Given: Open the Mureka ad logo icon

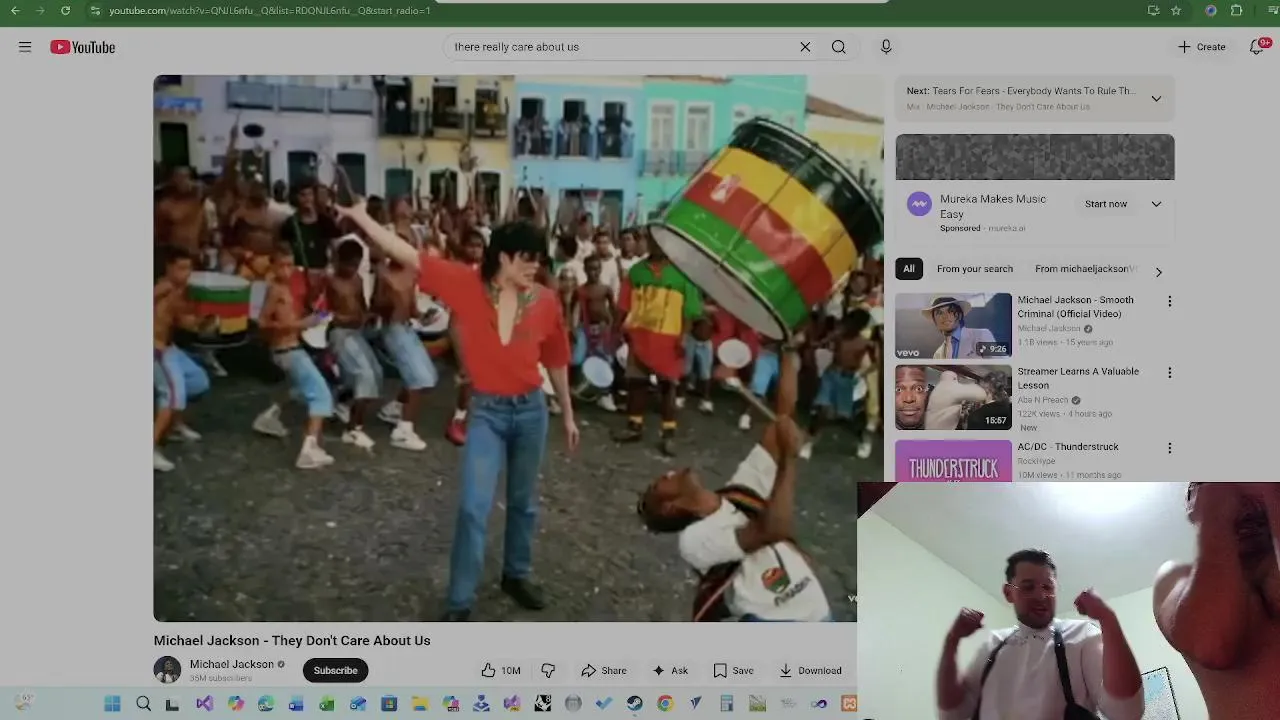Looking at the screenshot, I should pos(919,204).
